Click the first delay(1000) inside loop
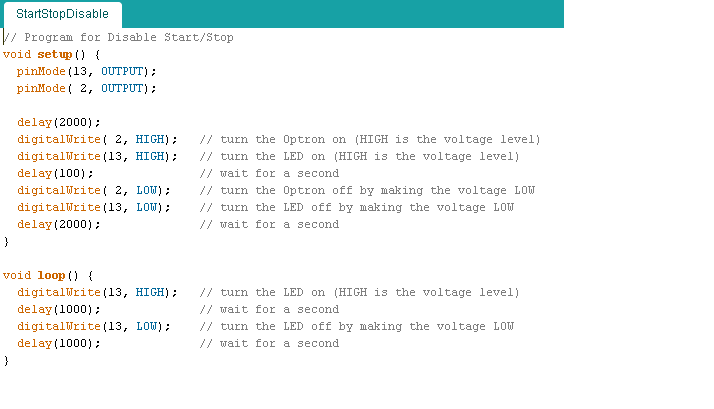The image size is (714, 409). click(58, 309)
